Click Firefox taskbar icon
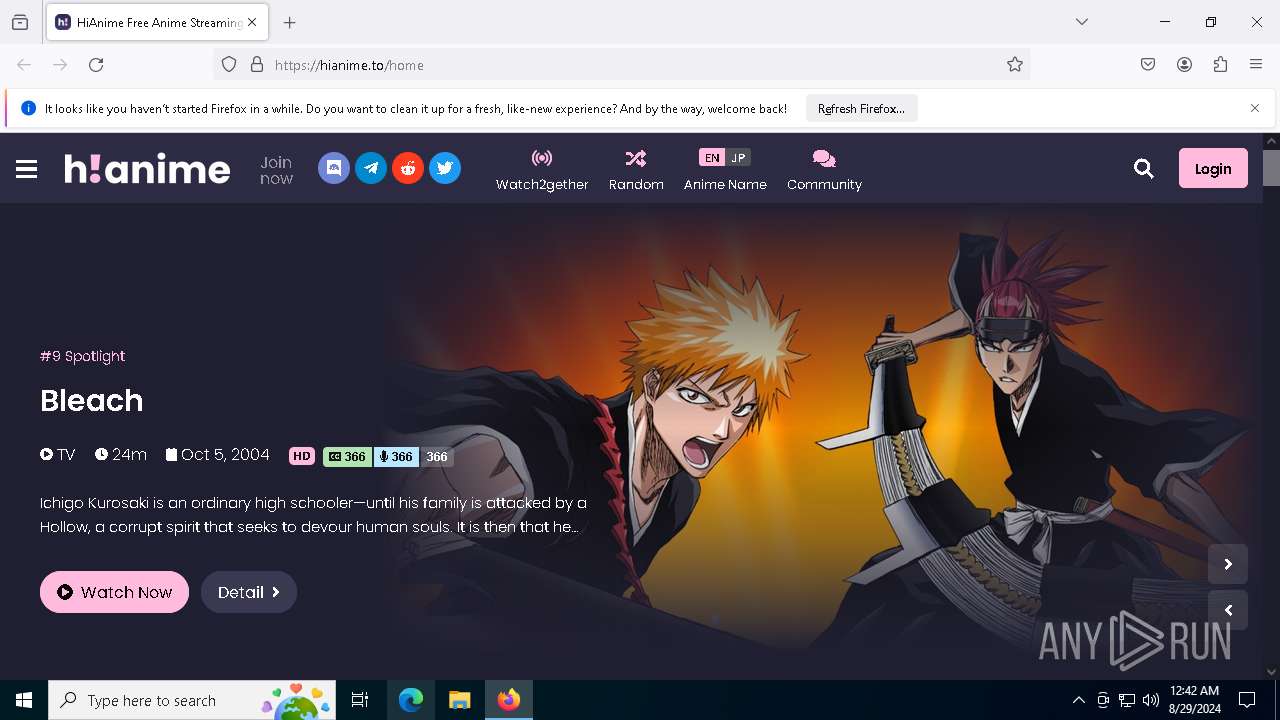1280x720 pixels. pos(509,700)
